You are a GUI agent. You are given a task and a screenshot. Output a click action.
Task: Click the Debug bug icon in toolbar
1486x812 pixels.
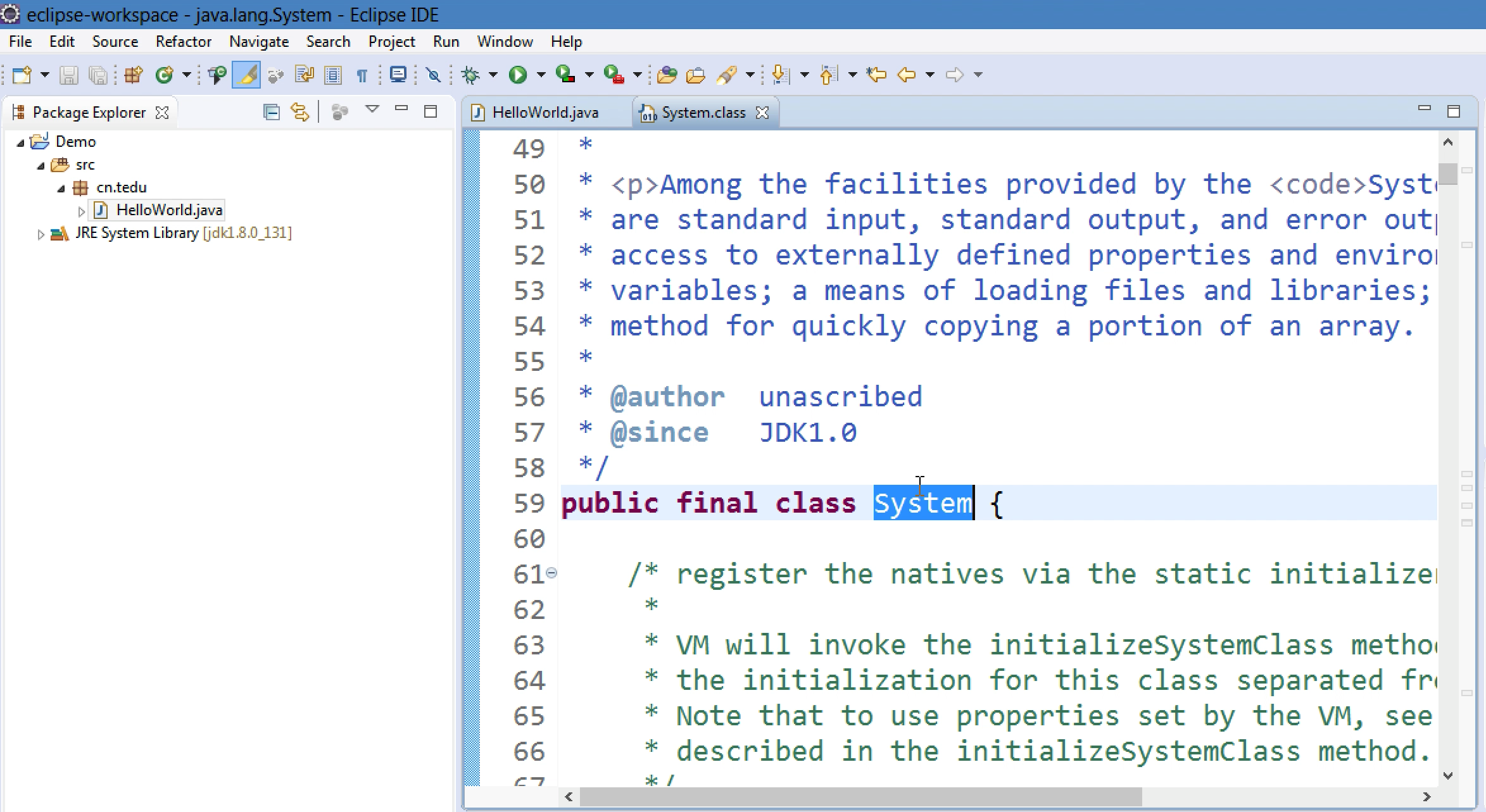coord(470,75)
